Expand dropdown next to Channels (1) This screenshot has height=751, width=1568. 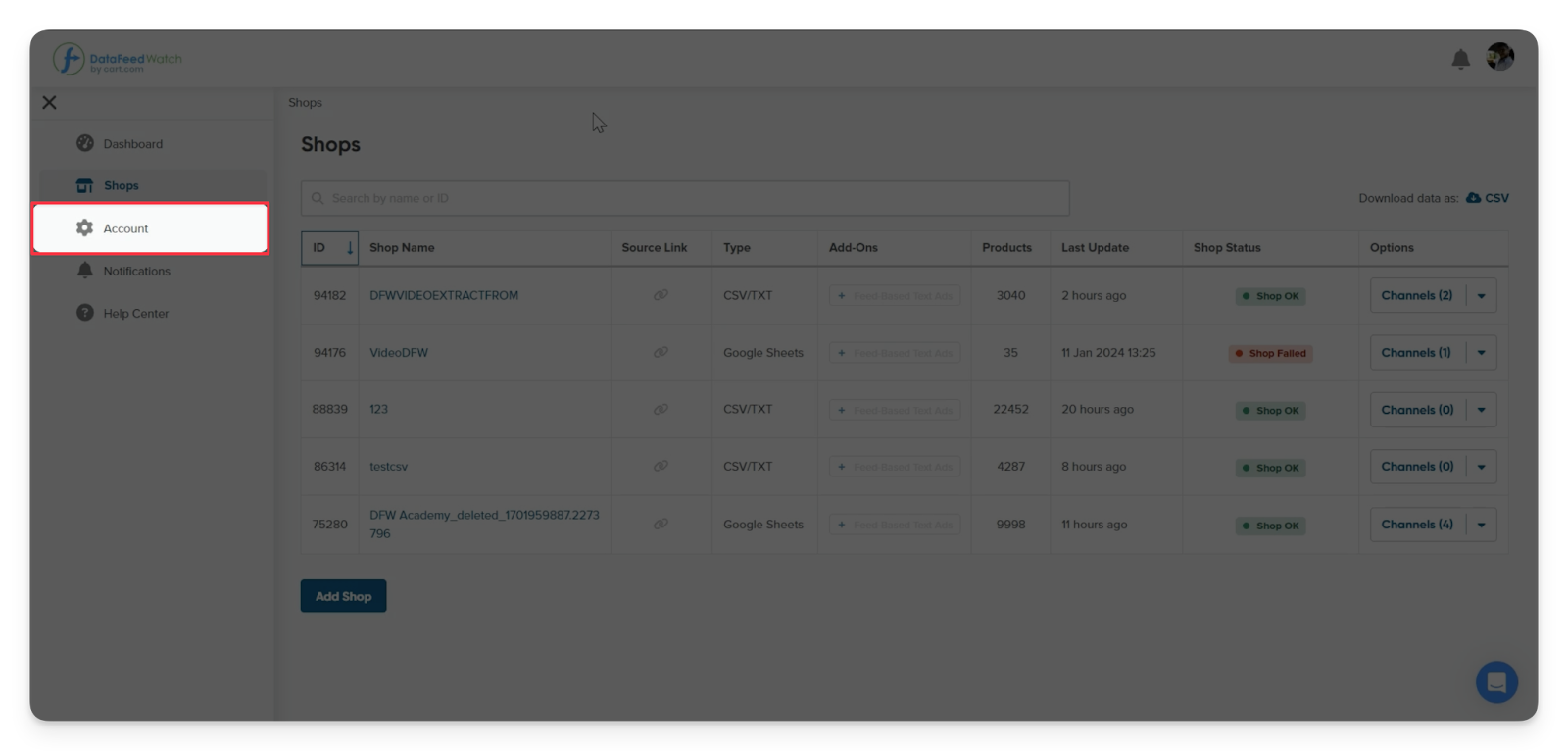coord(1481,353)
